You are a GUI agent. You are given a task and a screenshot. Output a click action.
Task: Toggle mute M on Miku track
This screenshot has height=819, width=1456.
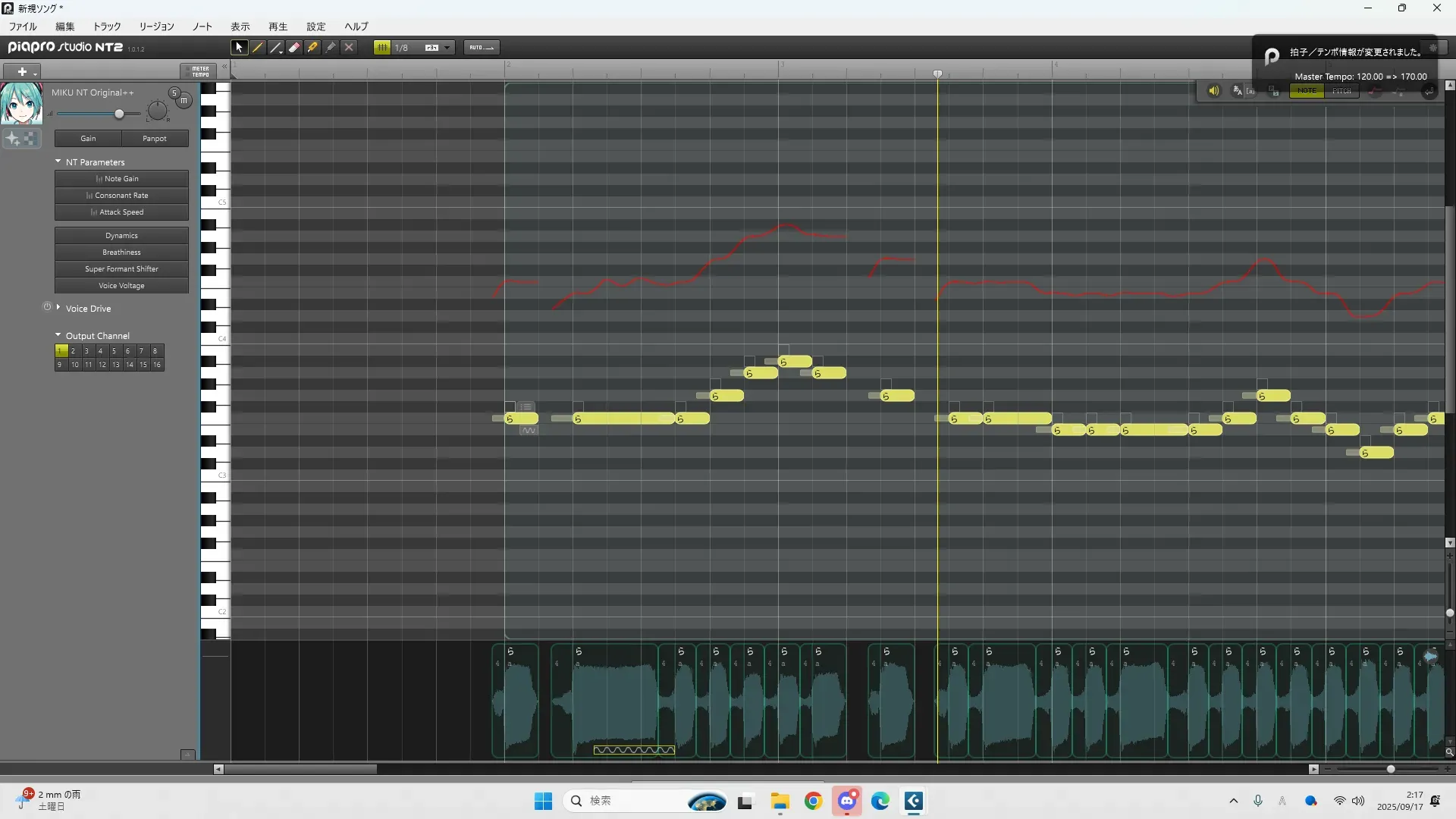pos(184,100)
